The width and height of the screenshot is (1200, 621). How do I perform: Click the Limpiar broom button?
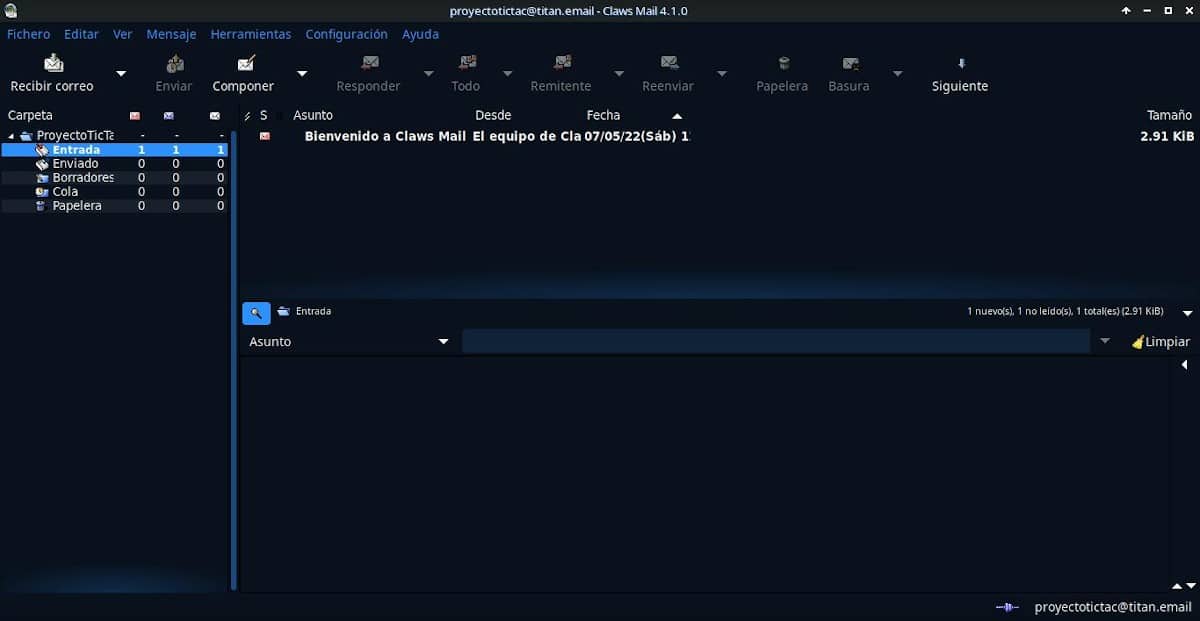tap(1161, 342)
